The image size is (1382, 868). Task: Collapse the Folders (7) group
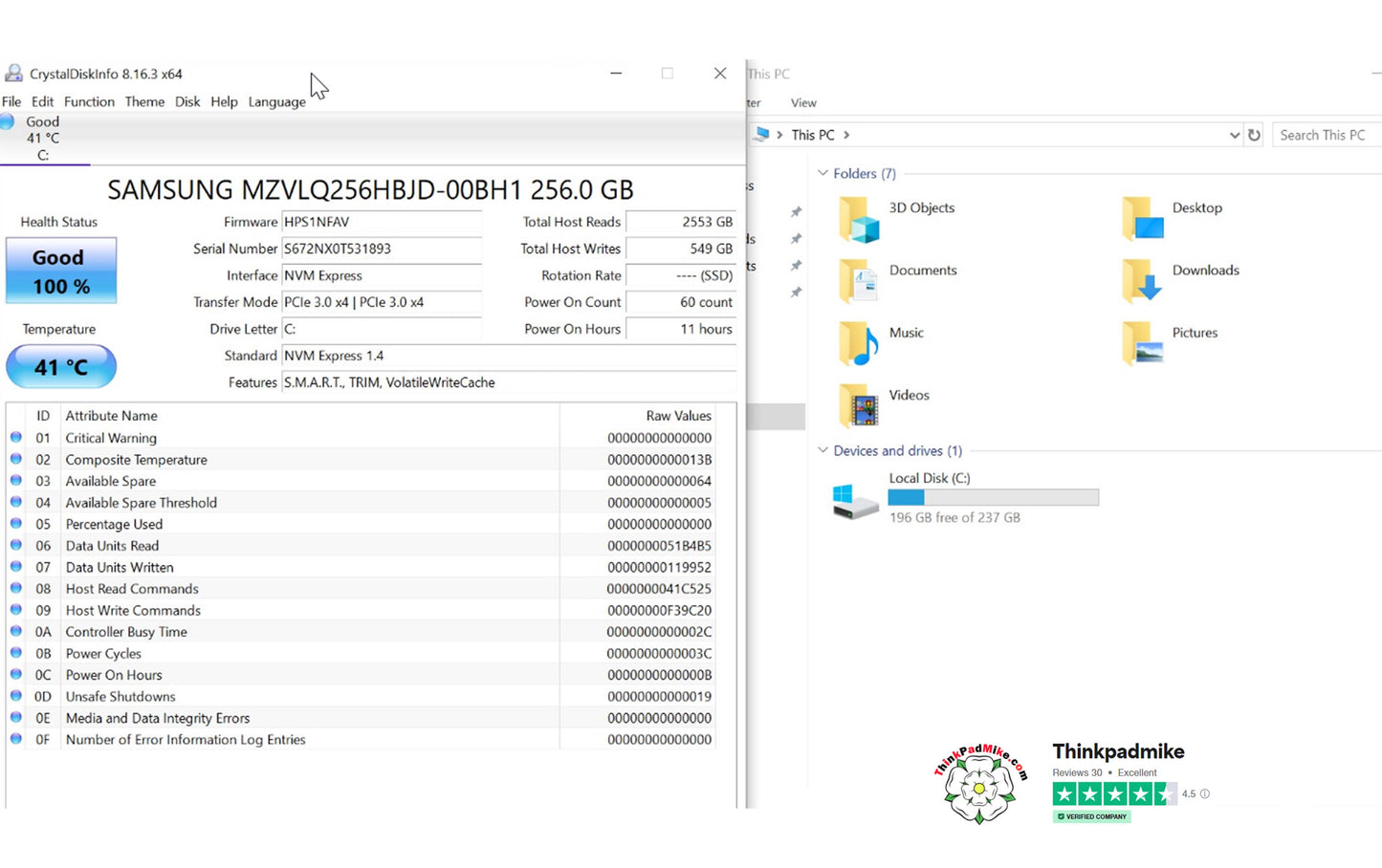coord(823,173)
